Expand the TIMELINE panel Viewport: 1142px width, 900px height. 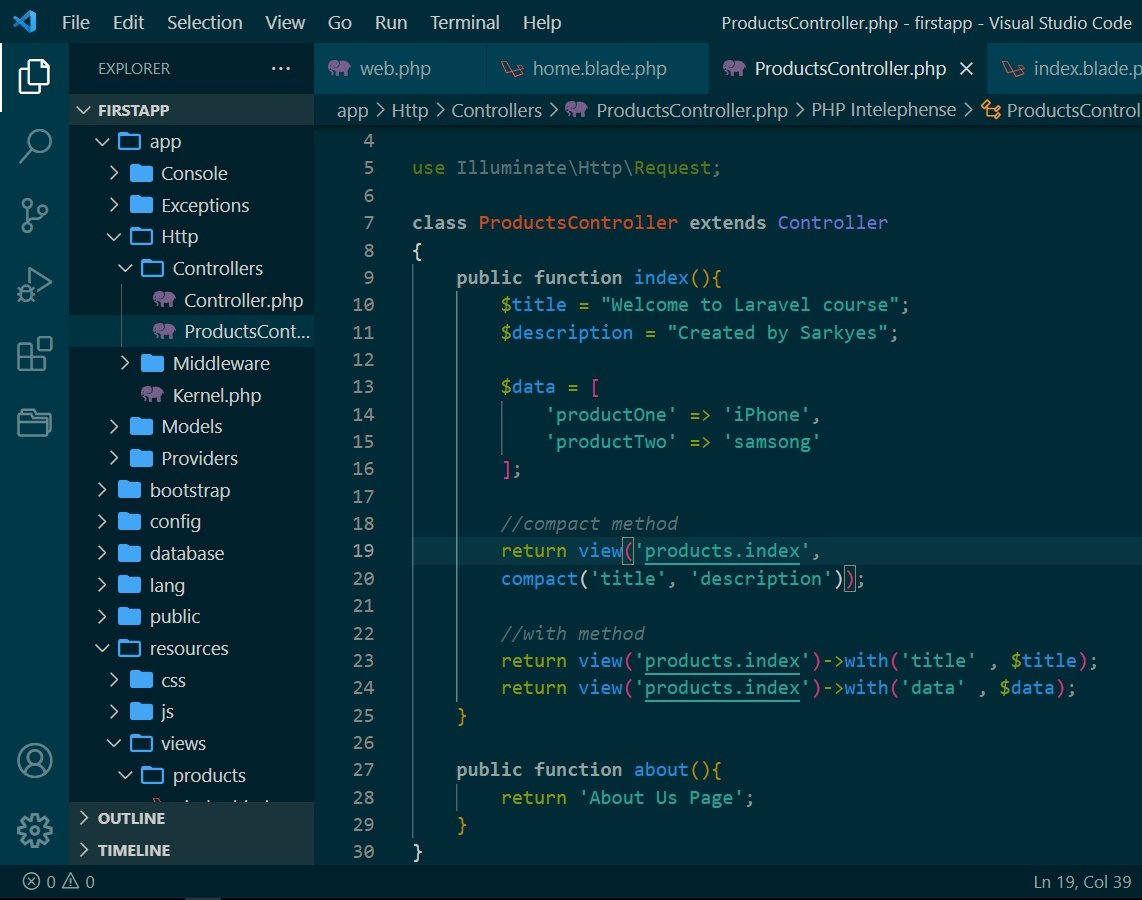click(x=192, y=850)
